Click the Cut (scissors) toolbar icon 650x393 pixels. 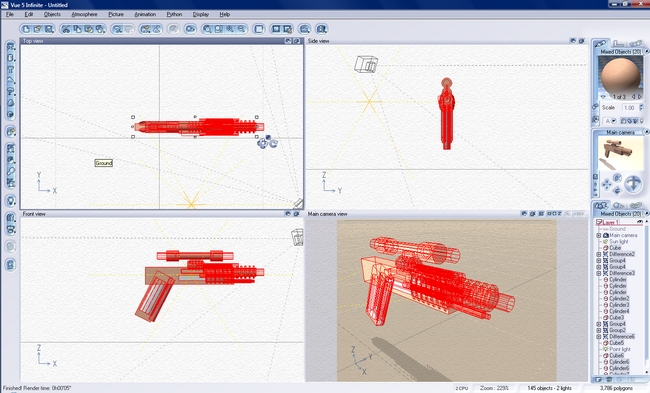pyautogui.click(x=66, y=29)
